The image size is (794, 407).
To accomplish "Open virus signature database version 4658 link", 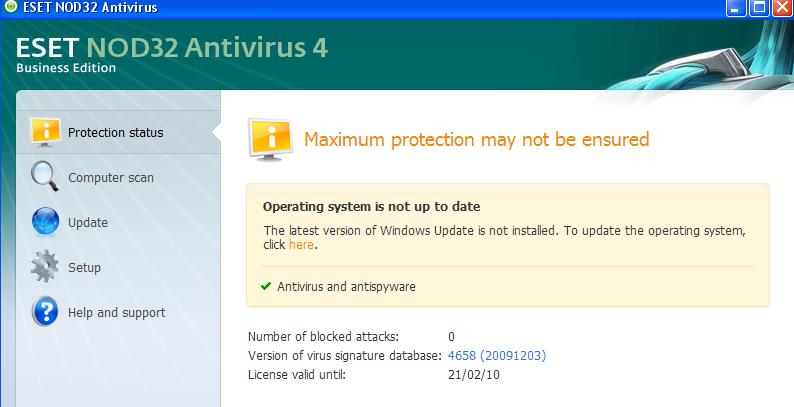I will pyautogui.click(x=496, y=355).
